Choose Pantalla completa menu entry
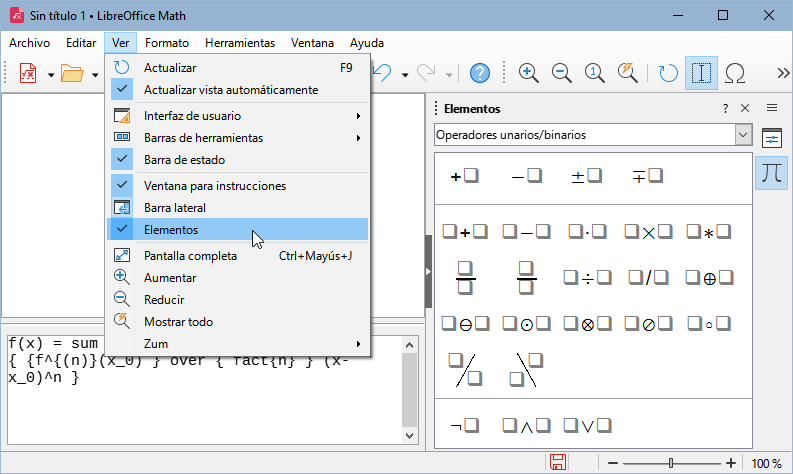 (x=238, y=255)
